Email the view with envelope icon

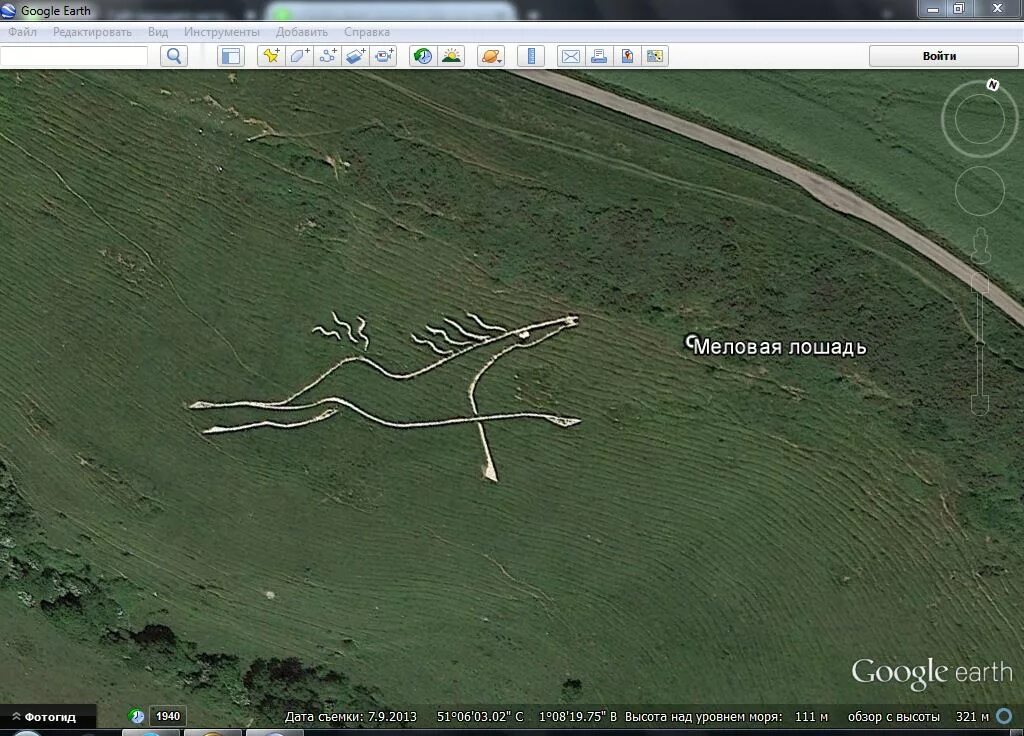click(x=570, y=56)
